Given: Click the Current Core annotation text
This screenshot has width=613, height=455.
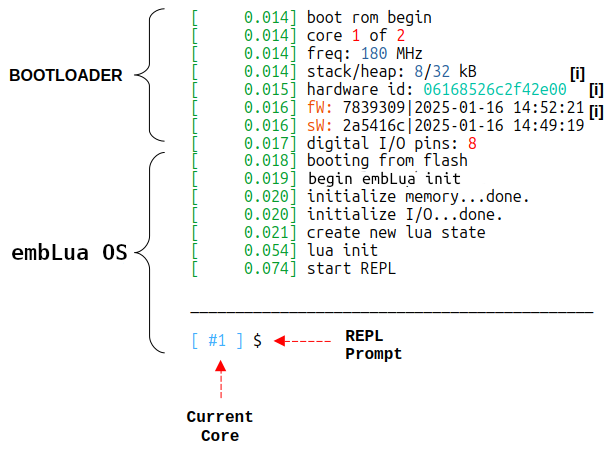Looking at the screenshot, I should coord(220,426).
